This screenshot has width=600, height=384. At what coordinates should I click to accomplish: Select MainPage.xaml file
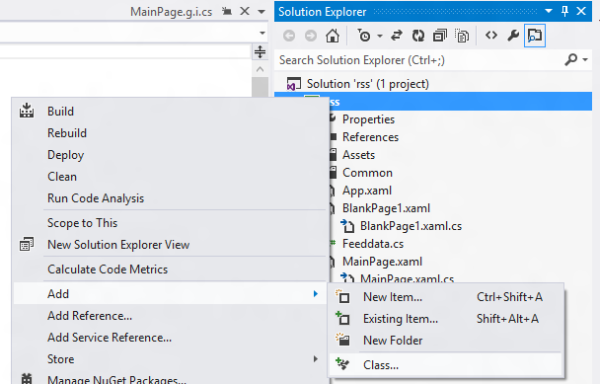coord(382,262)
